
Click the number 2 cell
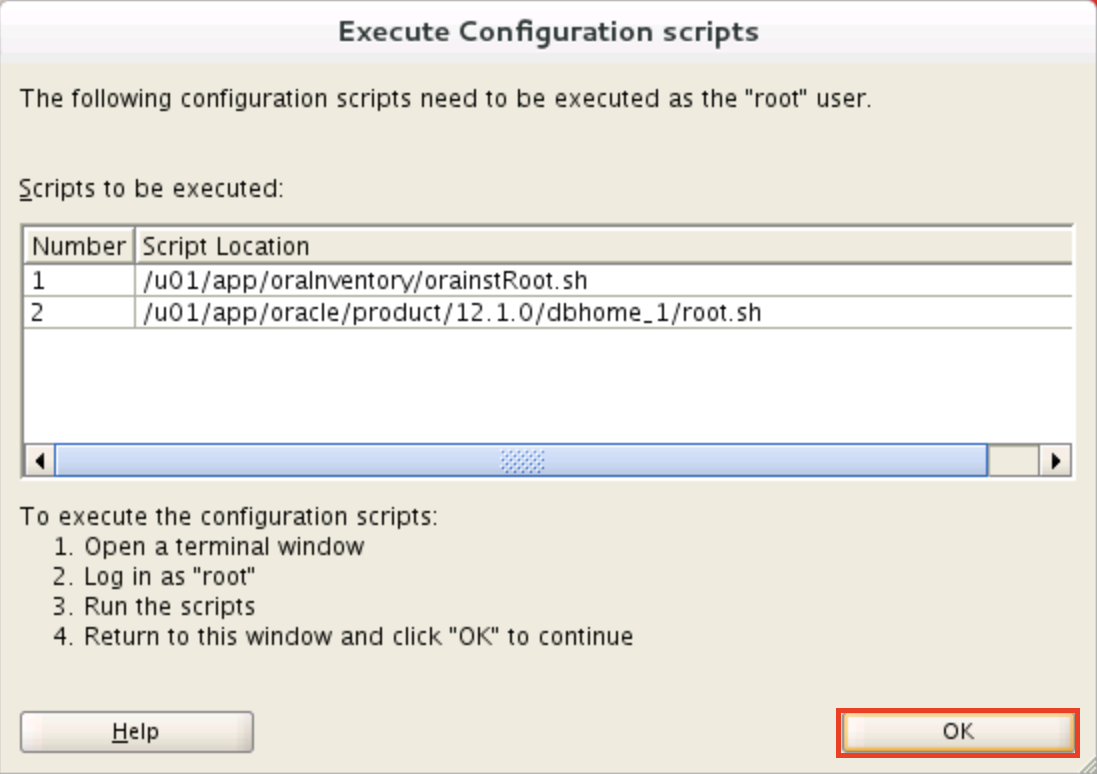tap(79, 312)
